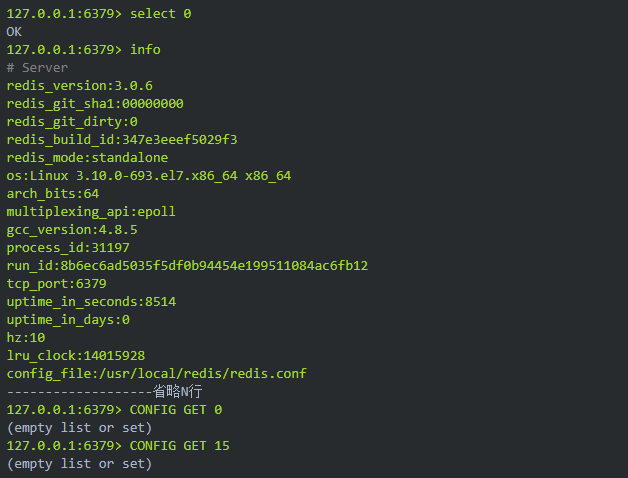628x478 pixels.
Task: Click the '# Server' section header
Action: [37, 68]
